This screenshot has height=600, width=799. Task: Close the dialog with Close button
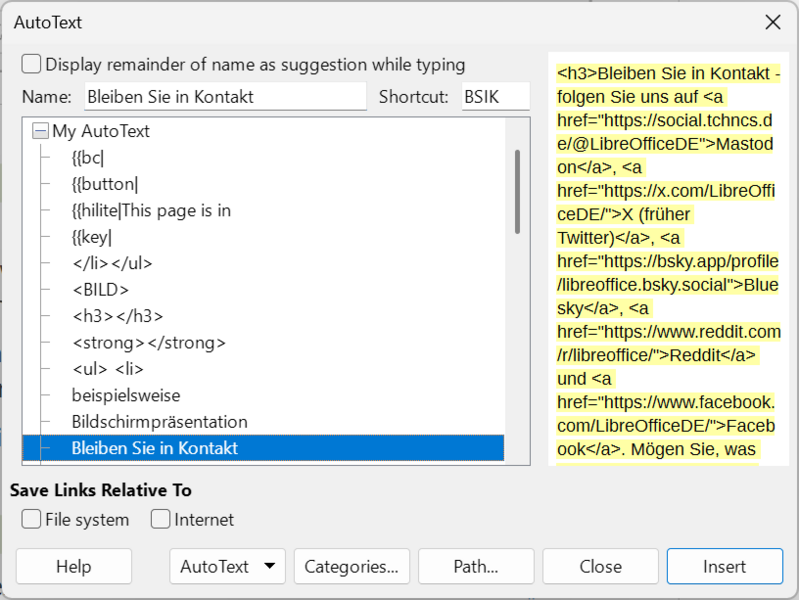click(600, 566)
